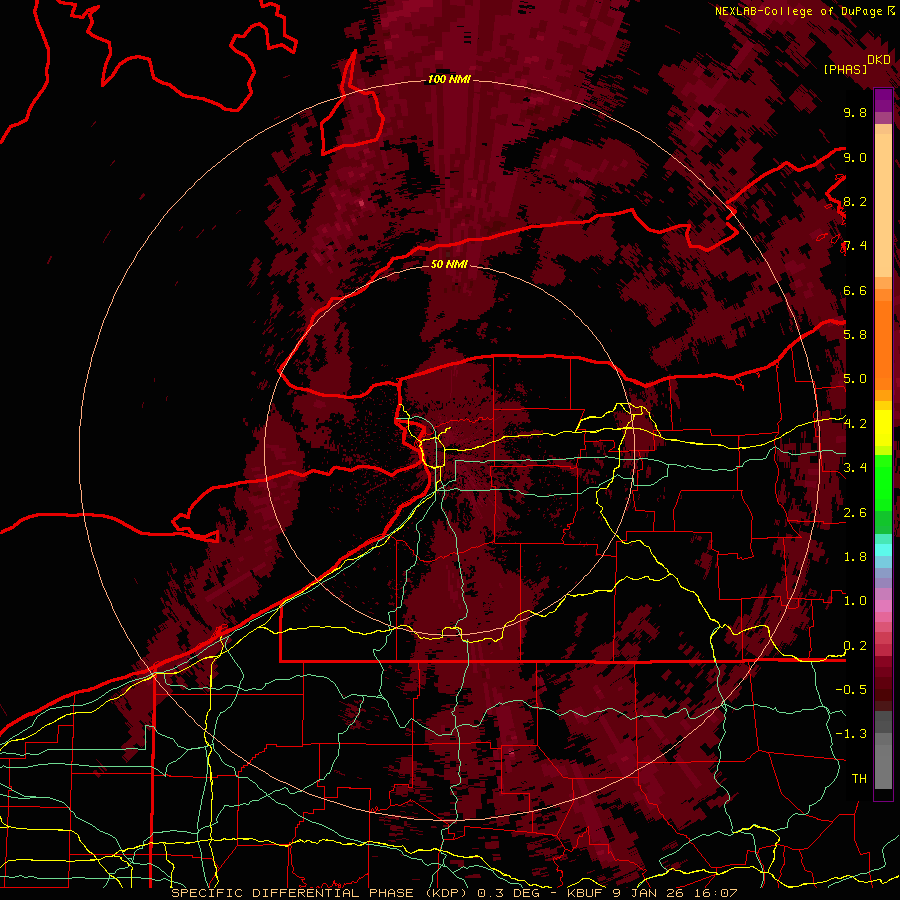900x900 pixels.
Task: Click the TH threshold label on the scale
Action: (859, 778)
